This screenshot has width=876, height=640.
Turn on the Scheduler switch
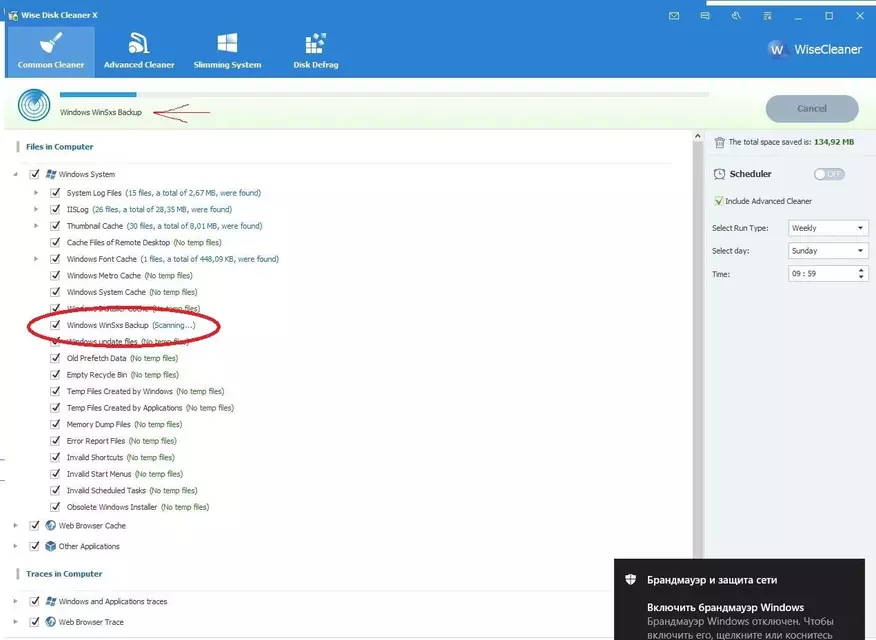(829, 174)
